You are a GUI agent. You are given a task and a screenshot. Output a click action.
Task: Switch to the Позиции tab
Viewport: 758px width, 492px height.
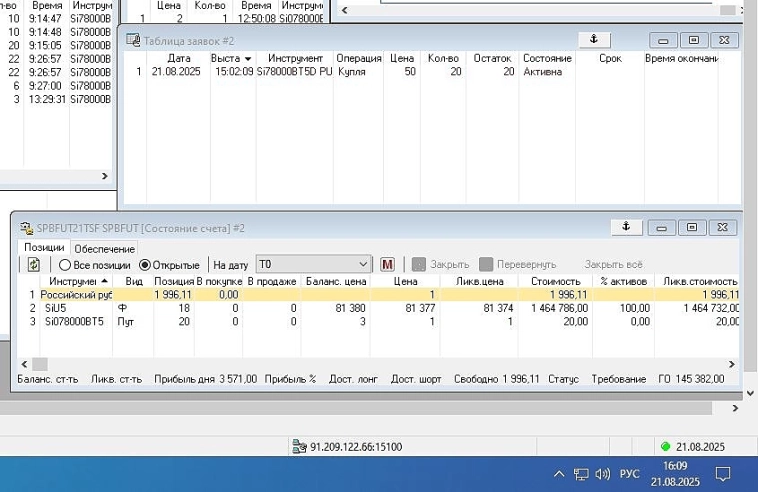point(44,247)
